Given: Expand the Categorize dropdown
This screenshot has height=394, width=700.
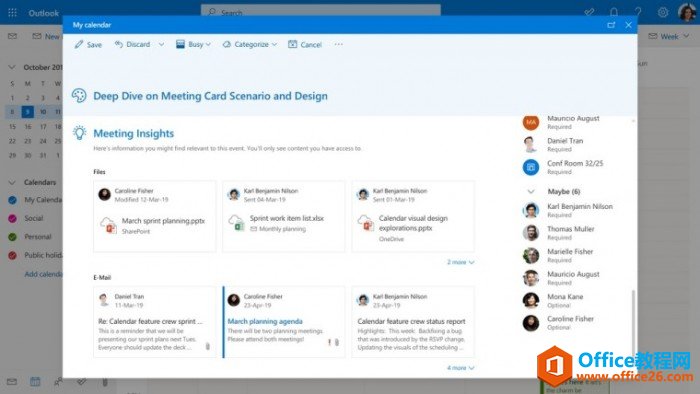Looking at the screenshot, I should click(x=250, y=44).
